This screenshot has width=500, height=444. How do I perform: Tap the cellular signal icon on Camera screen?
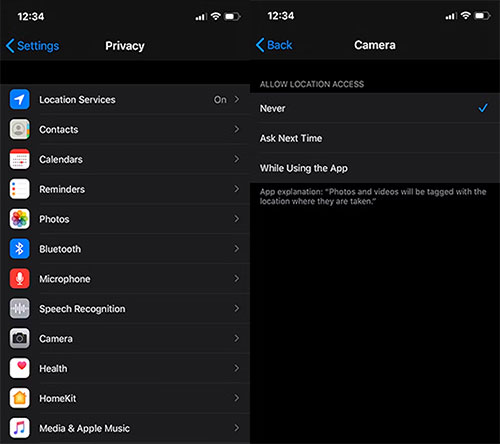point(451,16)
